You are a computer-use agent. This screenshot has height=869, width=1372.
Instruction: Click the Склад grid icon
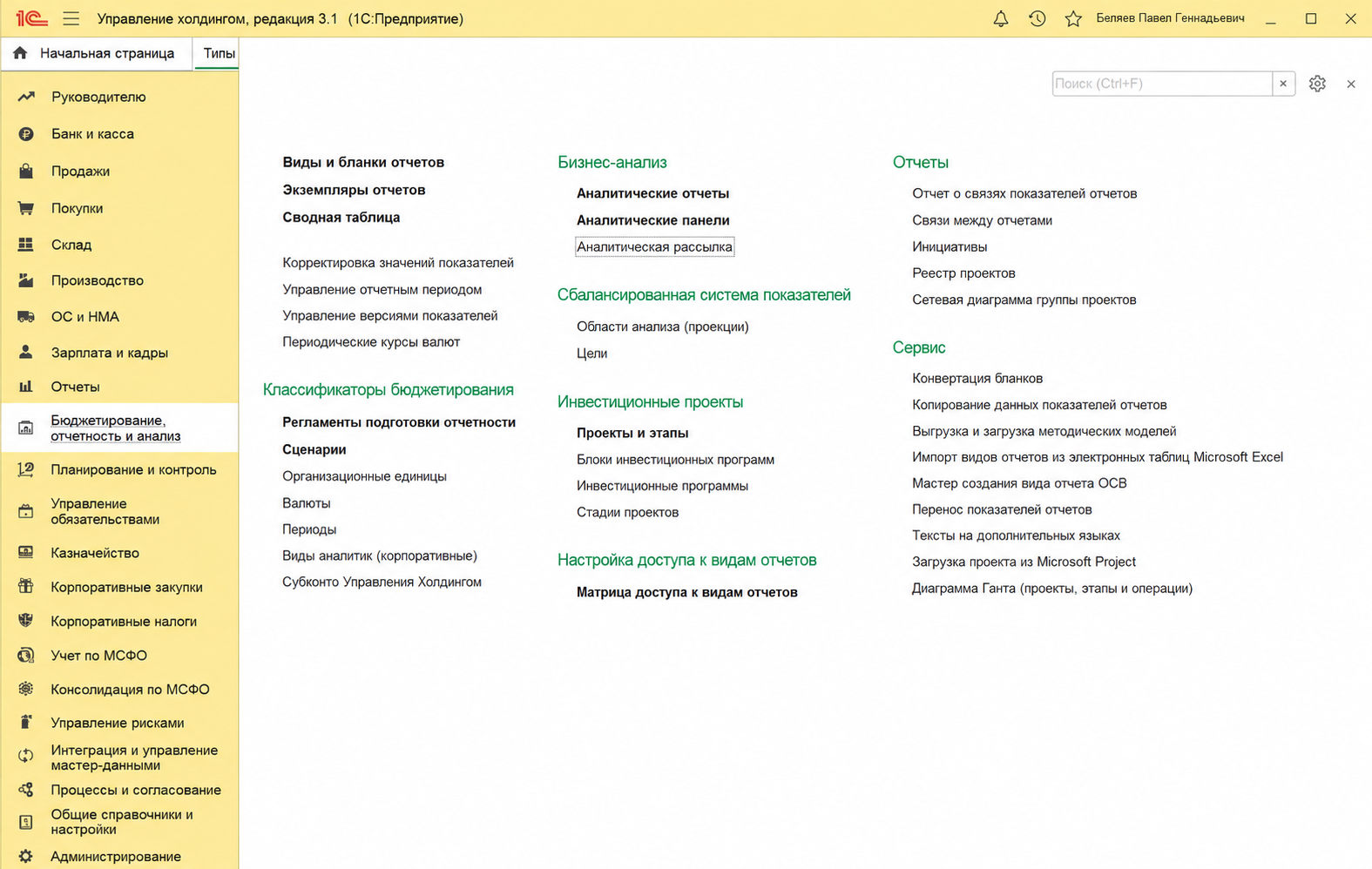(26, 245)
